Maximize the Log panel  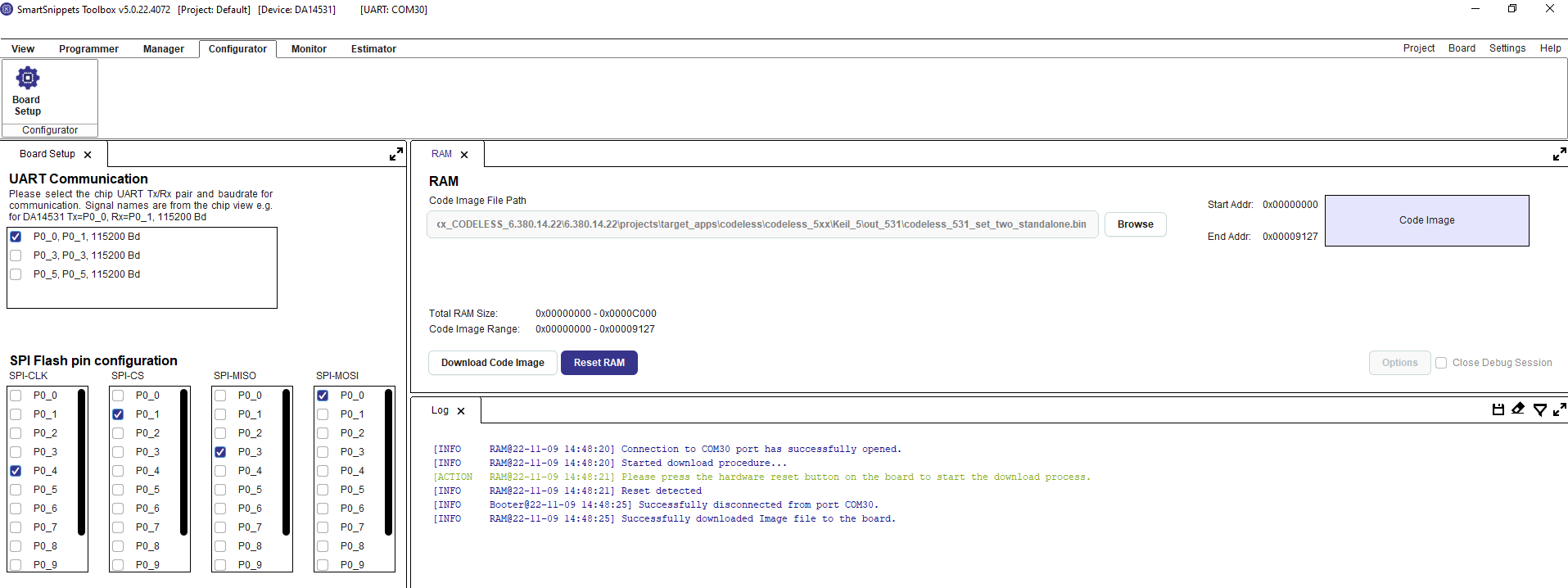pos(1559,409)
